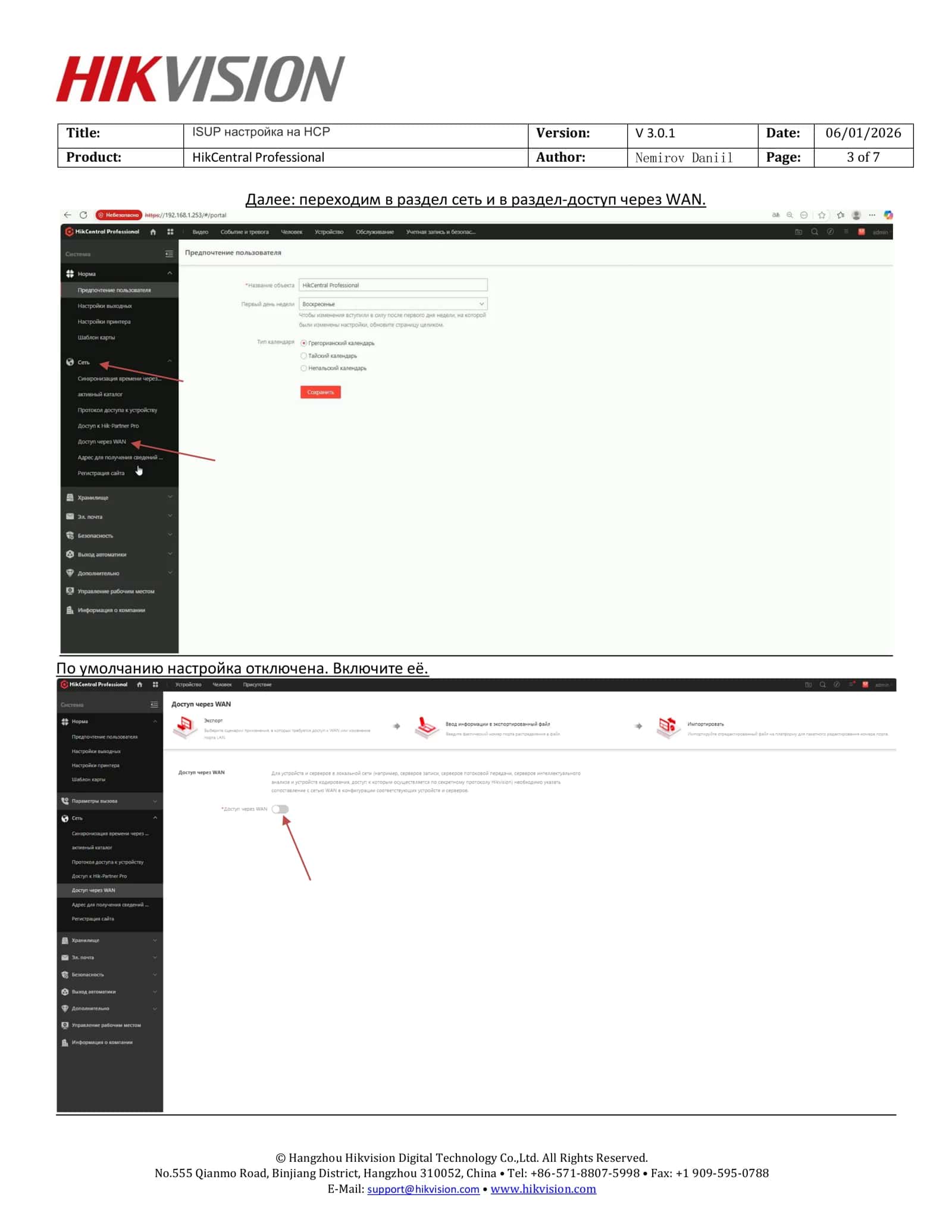
Task: Select the Грегорианский календарь radio button
Action: tap(303, 343)
